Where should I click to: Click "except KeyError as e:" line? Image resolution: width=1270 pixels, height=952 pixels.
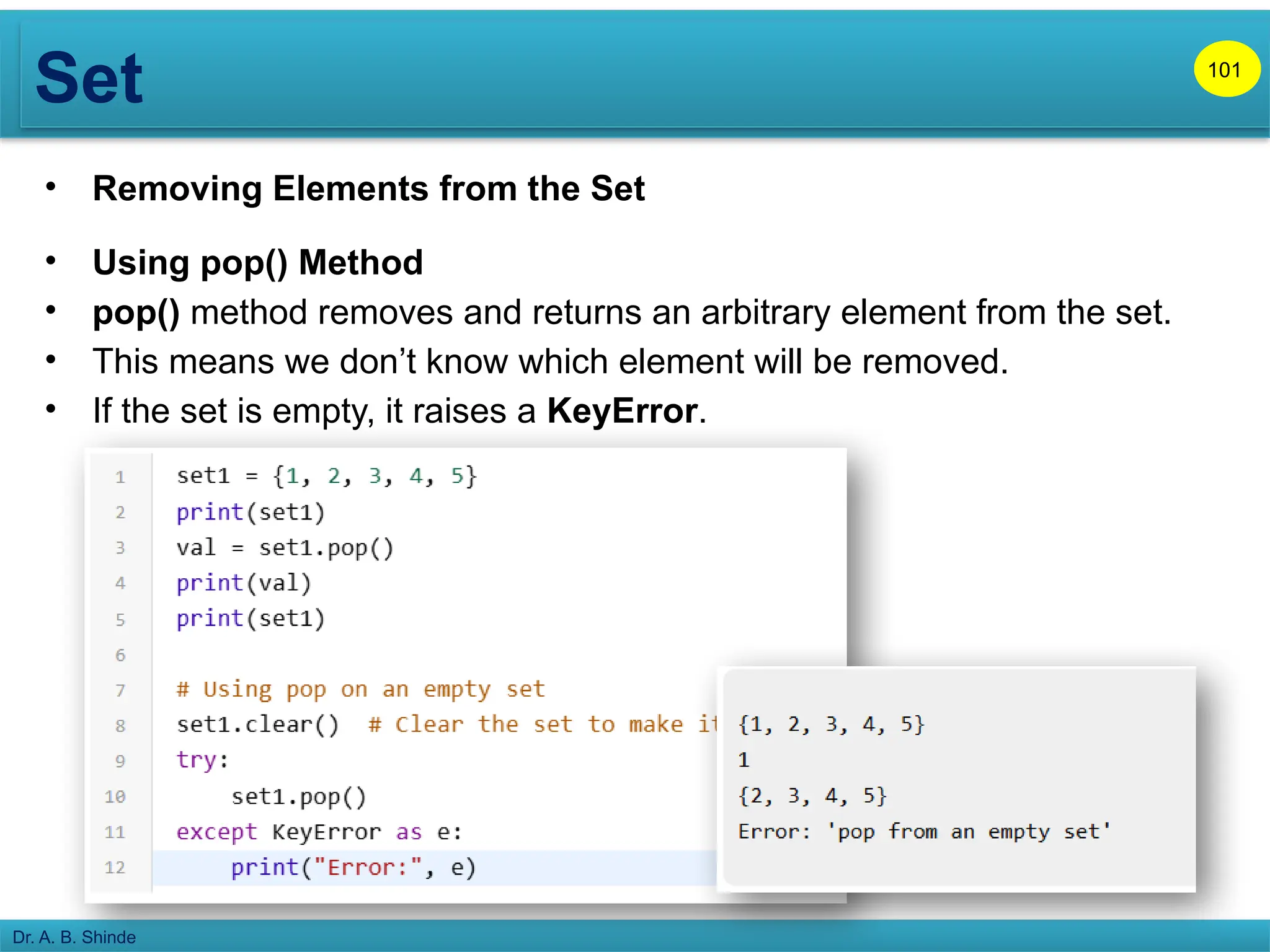tap(319, 832)
